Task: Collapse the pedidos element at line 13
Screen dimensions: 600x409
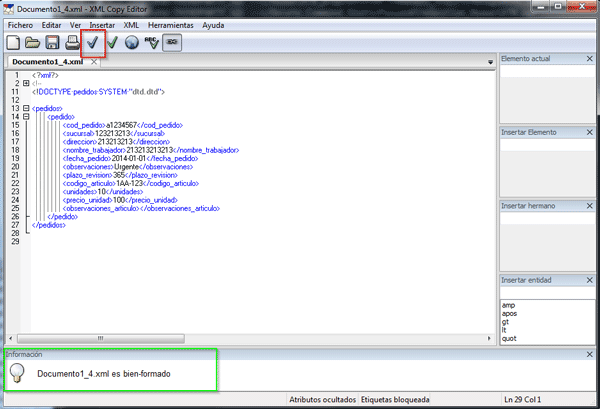Action: click(25, 108)
